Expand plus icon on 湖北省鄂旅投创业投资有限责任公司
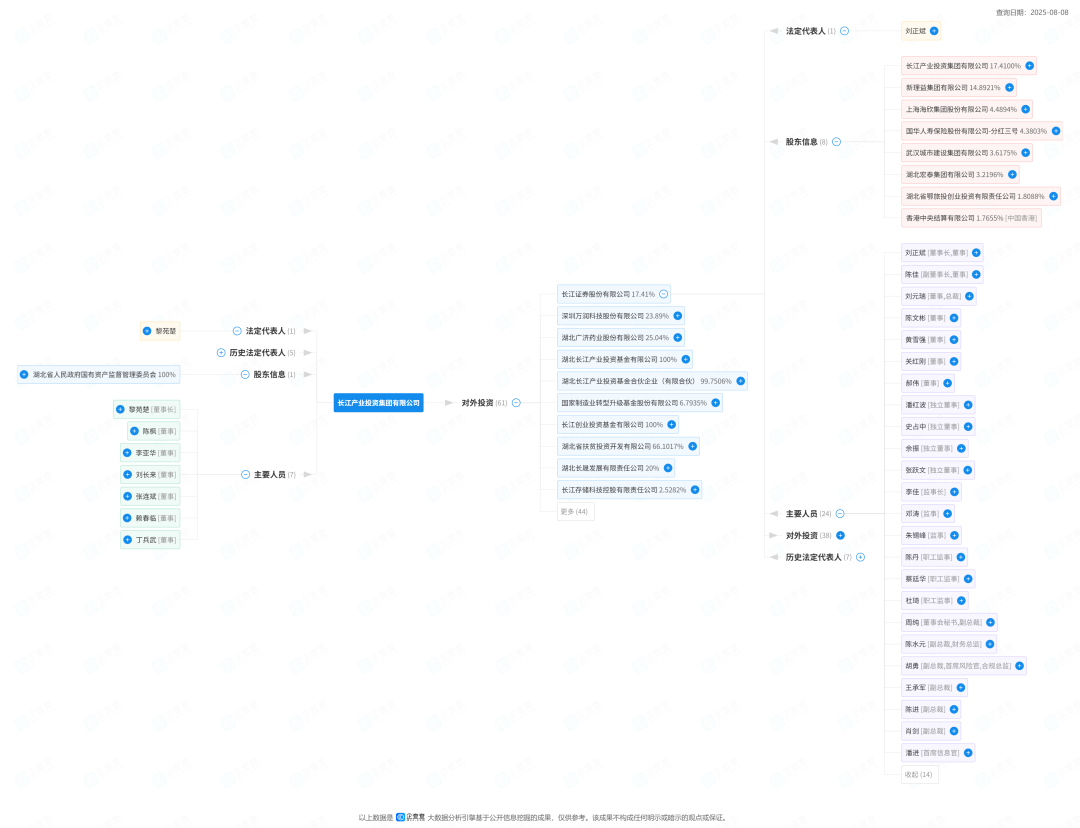The height and width of the screenshot is (828, 1080). (1053, 196)
